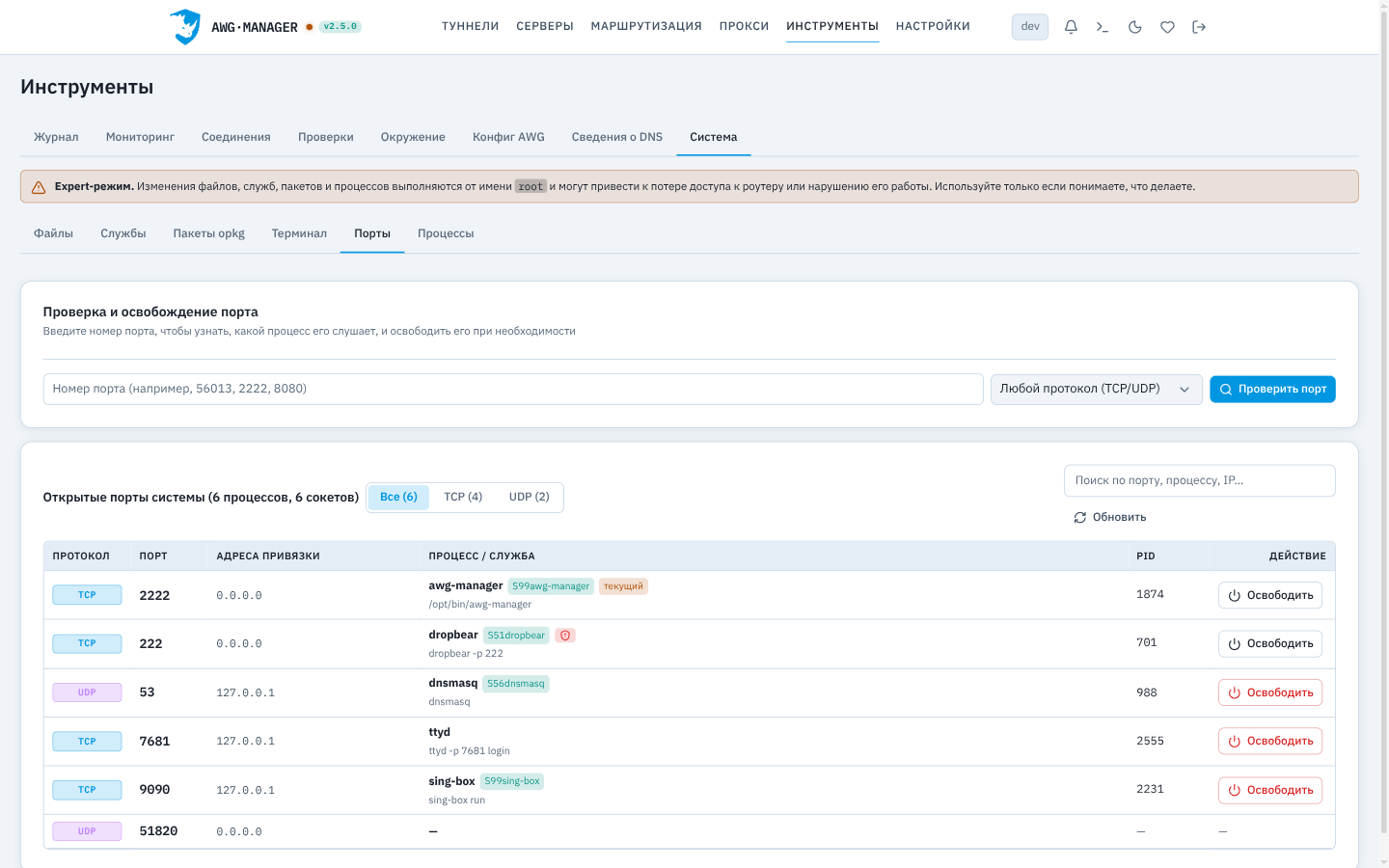Click the logout icon
The width and height of the screenshot is (1389, 868).
[1199, 27]
